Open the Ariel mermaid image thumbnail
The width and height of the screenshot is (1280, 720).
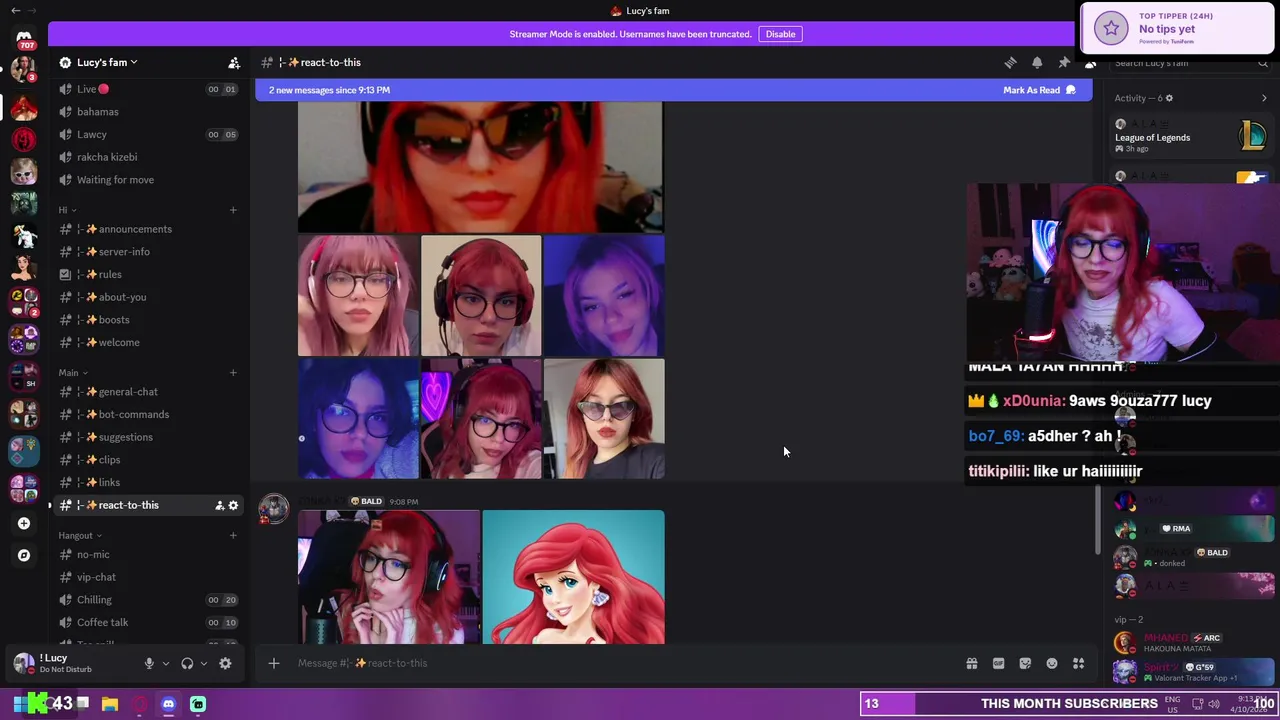[573, 577]
